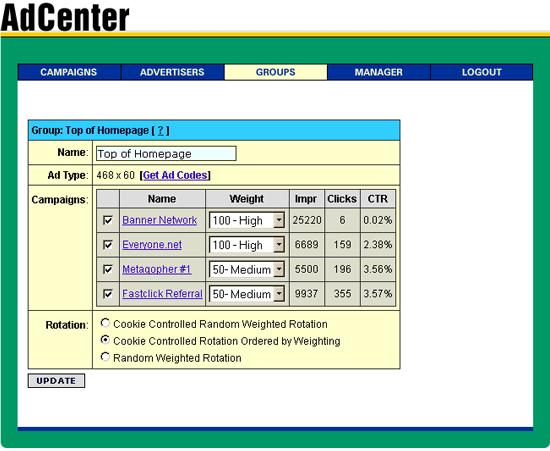This screenshot has height=451, width=550.
Task: Open the Banner Network campaign link
Action: click(160, 220)
